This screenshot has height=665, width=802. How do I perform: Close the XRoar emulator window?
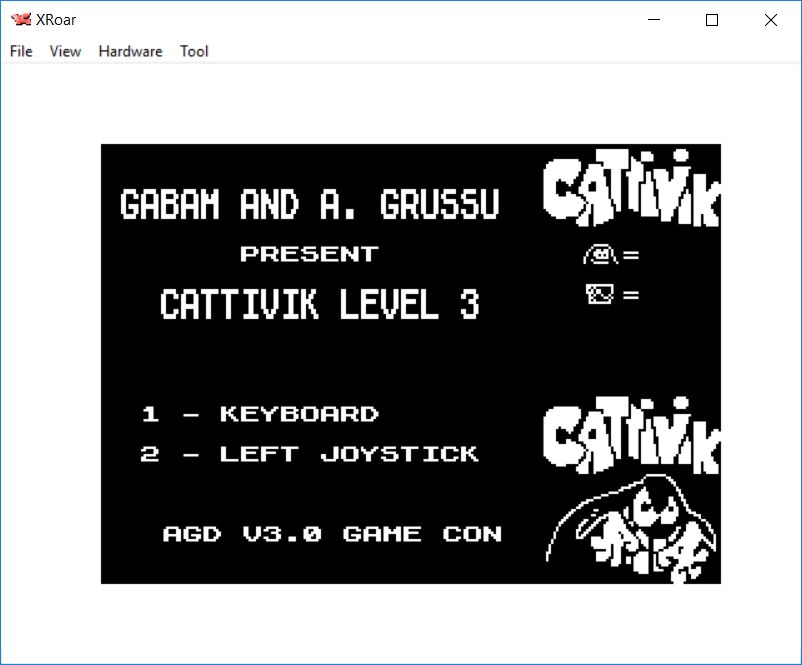pyautogui.click(x=770, y=20)
